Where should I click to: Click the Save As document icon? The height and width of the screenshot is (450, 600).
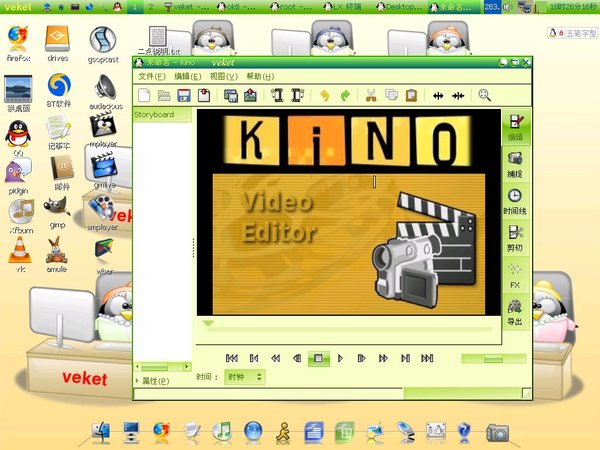point(204,95)
